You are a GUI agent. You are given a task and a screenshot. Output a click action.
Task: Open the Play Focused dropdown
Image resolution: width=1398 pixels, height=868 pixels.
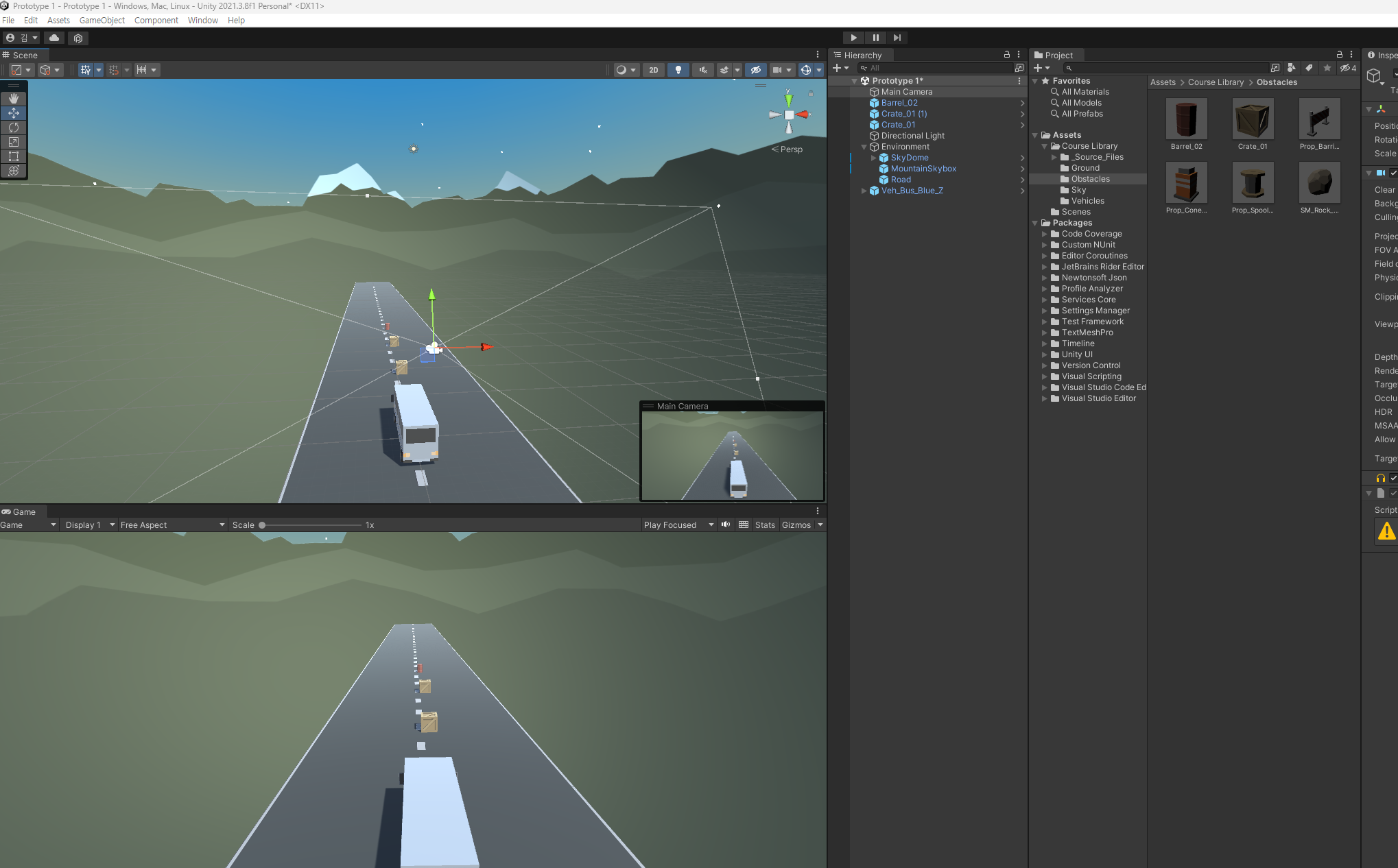pos(678,525)
